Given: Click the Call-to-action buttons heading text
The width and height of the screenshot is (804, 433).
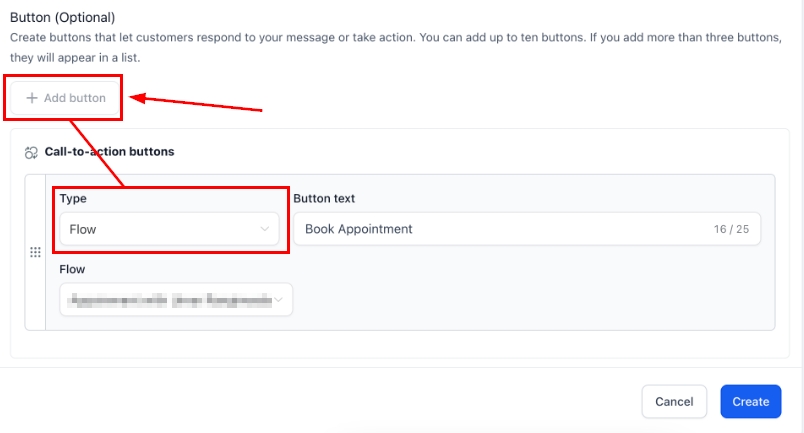Looking at the screenshot, I should [109, 152].
